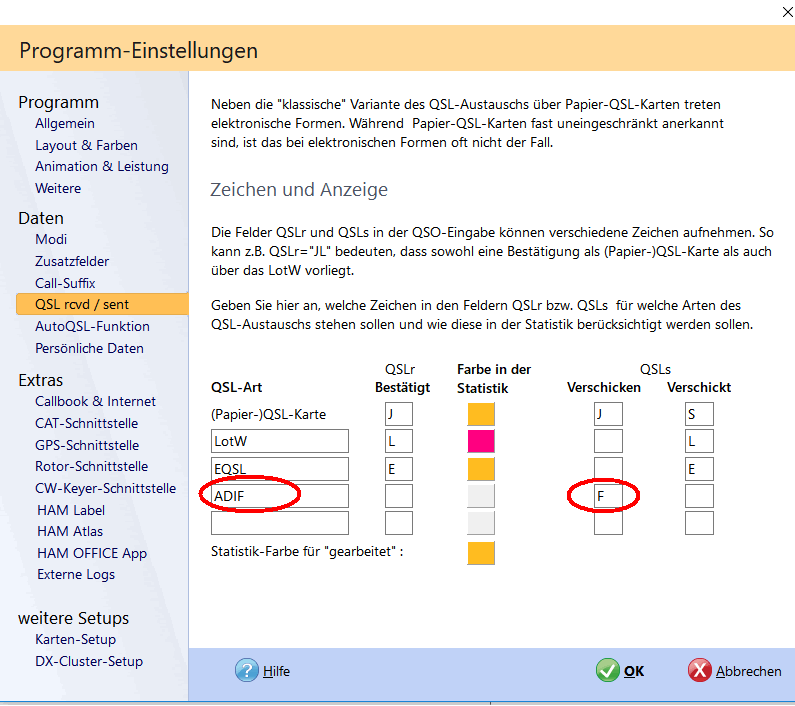Change the Statistik-Farbe für gearbeitet swatch

(481, 553)
